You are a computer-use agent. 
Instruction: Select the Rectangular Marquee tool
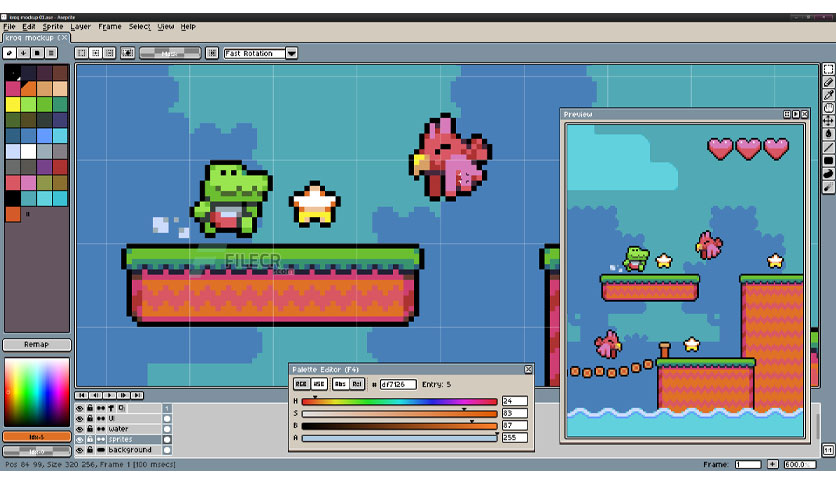click(828, 69)
